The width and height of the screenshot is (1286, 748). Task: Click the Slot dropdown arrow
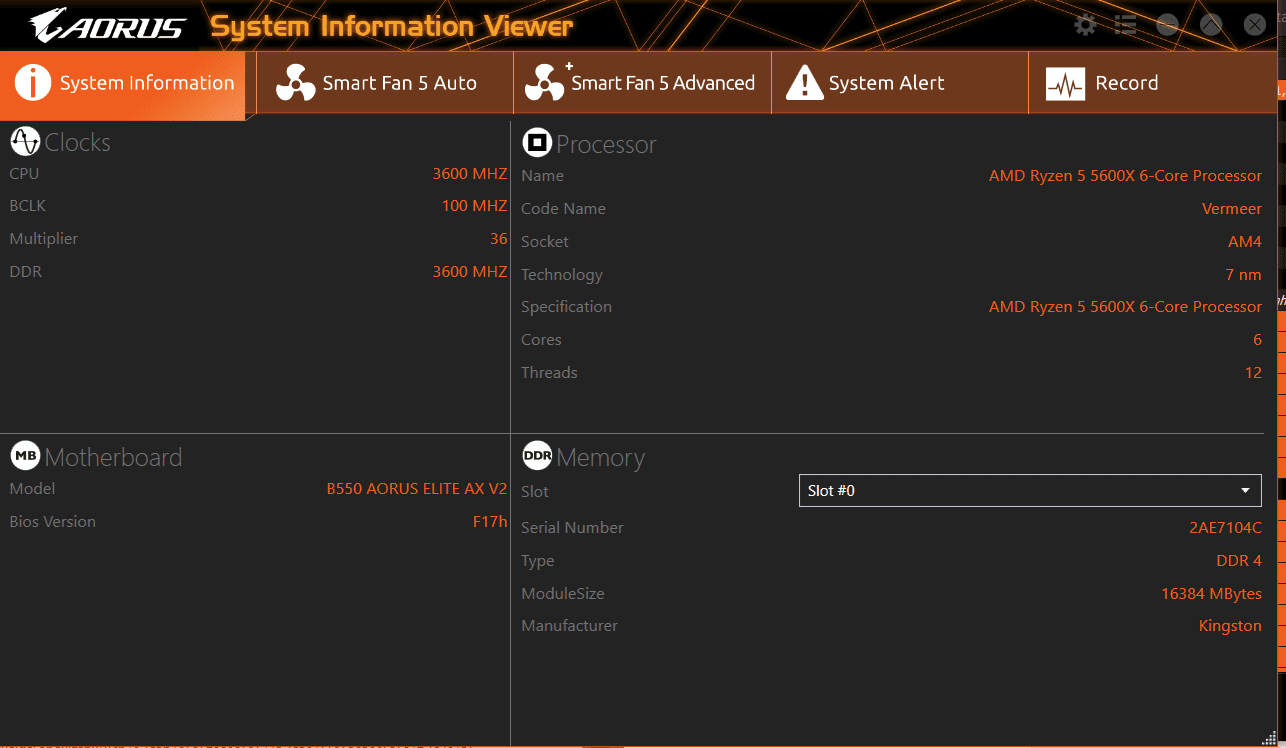(x=1245, y=491)
